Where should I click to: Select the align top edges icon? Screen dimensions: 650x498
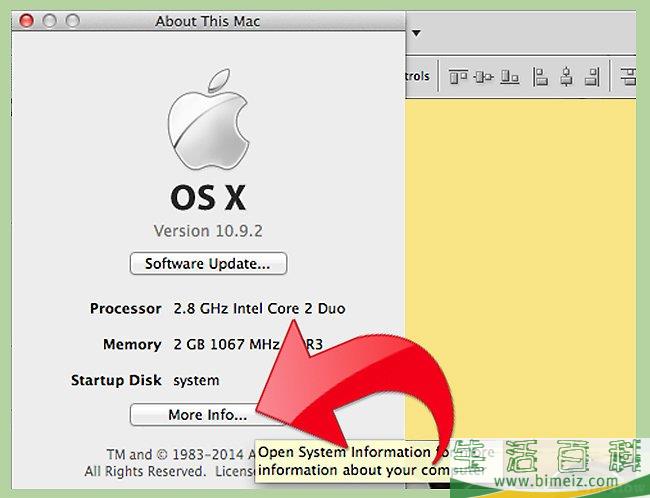coord(458,77)
